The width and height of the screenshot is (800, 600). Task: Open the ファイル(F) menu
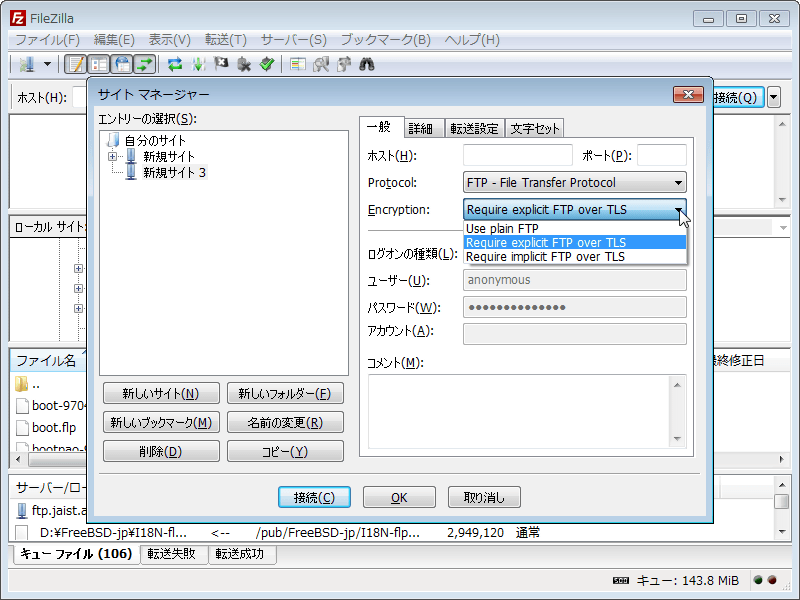(x=47, y=40)
